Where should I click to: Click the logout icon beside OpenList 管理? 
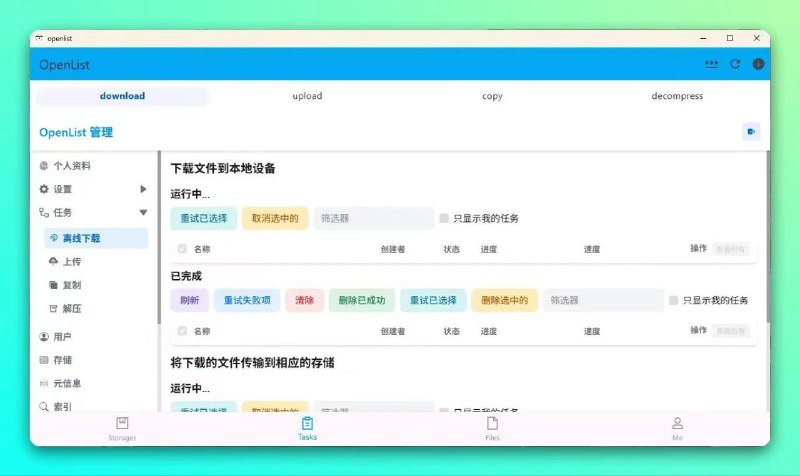pyautogui.click(x=751, y=131)
